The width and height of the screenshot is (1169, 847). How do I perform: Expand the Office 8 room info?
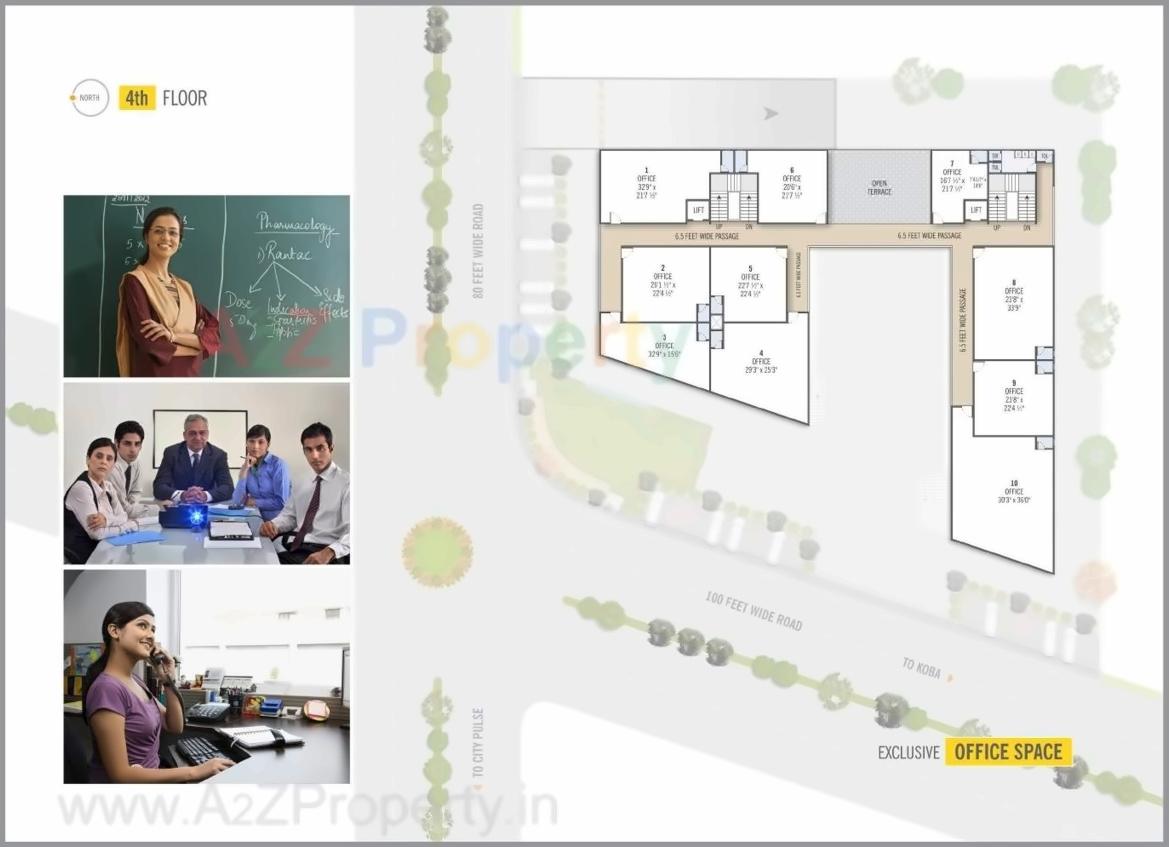[1013, 290]
